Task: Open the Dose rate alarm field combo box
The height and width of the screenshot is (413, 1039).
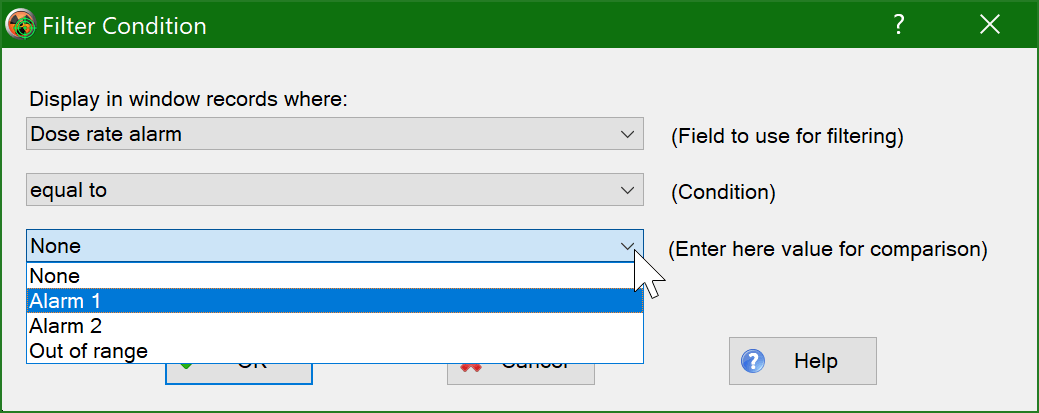Action: pos(335,134)
